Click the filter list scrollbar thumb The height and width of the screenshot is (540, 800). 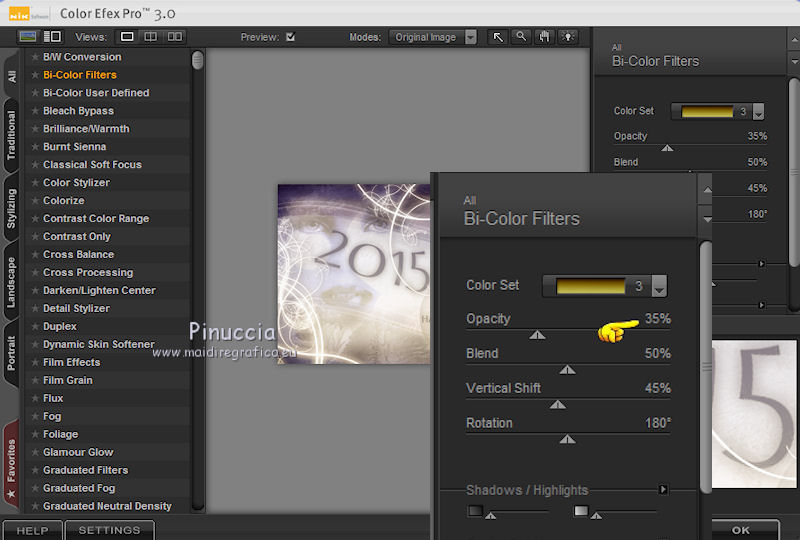pos(197,60)
